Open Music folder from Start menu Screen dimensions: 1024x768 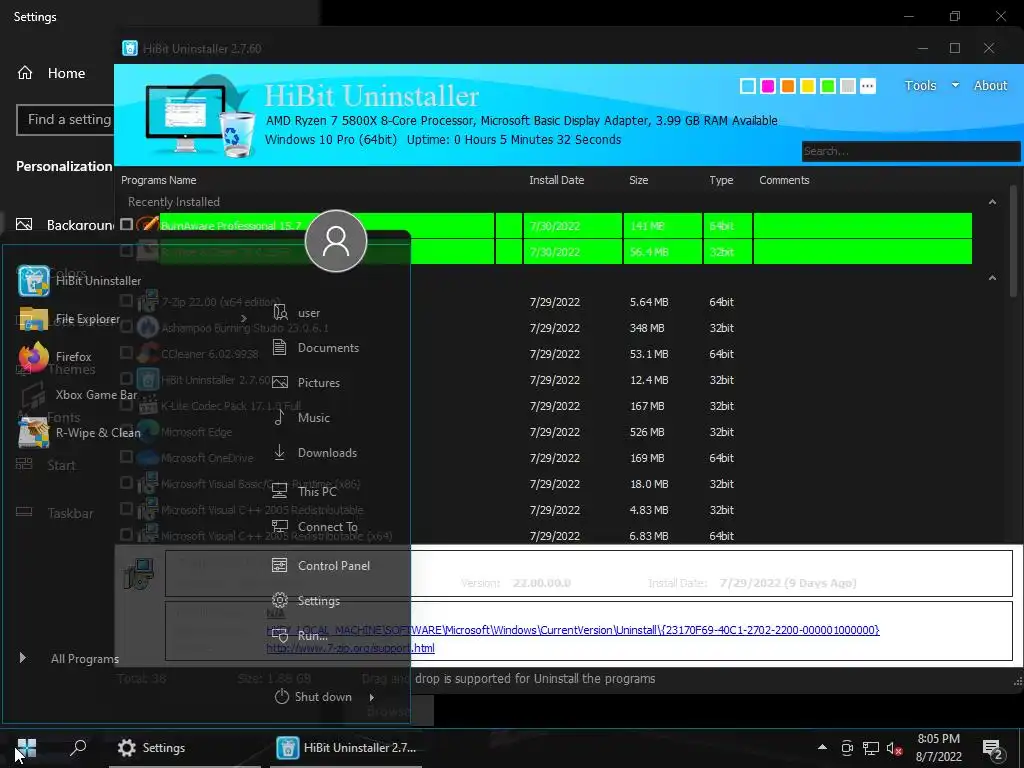[301, 417]
